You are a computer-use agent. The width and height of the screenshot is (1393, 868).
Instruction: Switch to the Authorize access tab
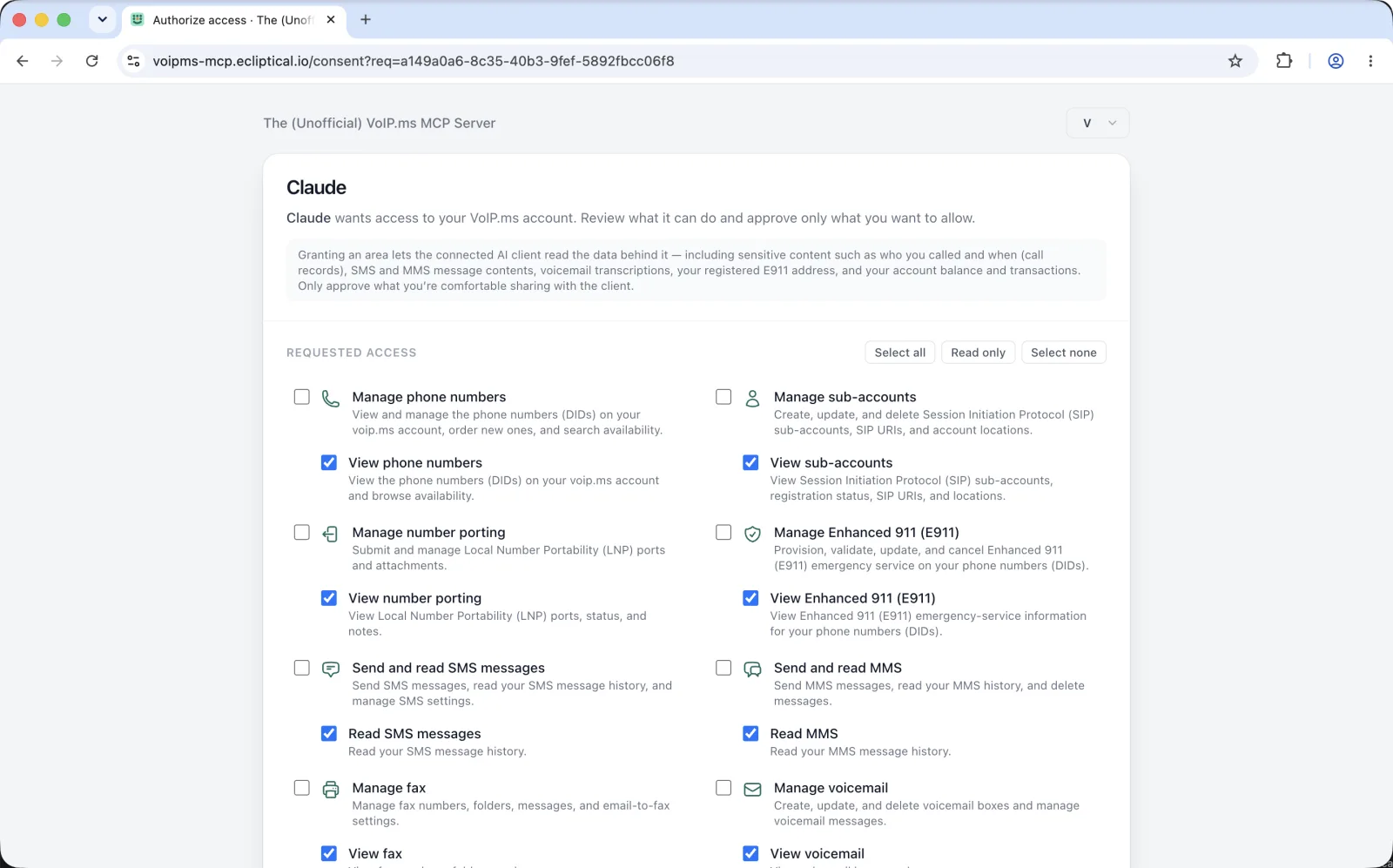click(x=233, y=19)
